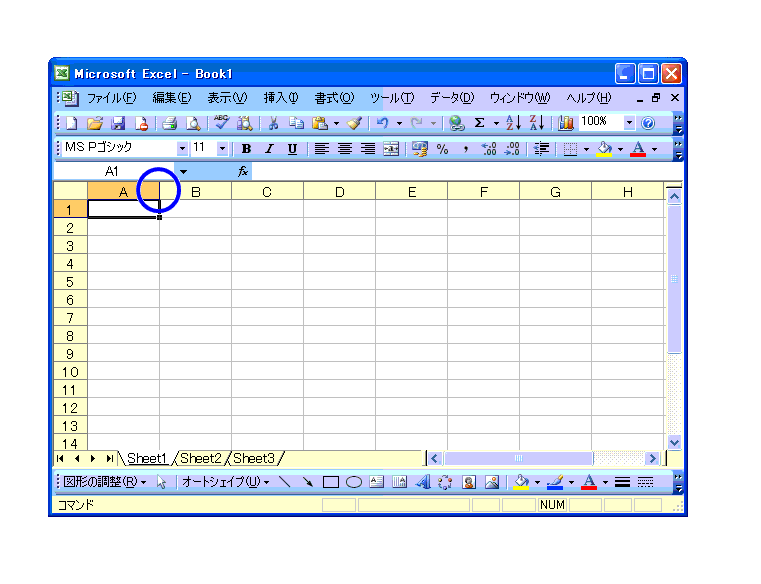The image size is (761, 584).
Task: Create a new blank workbook
Action: tap(72, 123)
